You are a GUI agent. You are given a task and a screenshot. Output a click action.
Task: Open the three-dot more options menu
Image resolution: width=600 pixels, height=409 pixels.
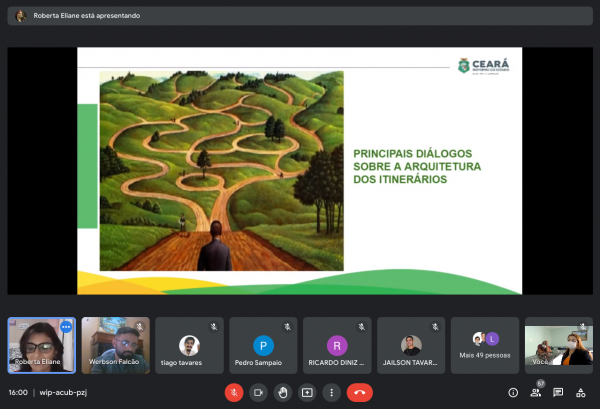click(x=331, y=393)
